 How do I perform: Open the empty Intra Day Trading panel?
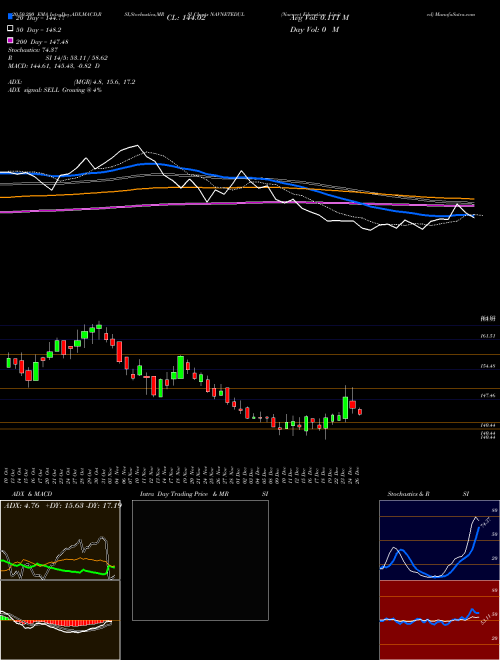pos(200,560)
